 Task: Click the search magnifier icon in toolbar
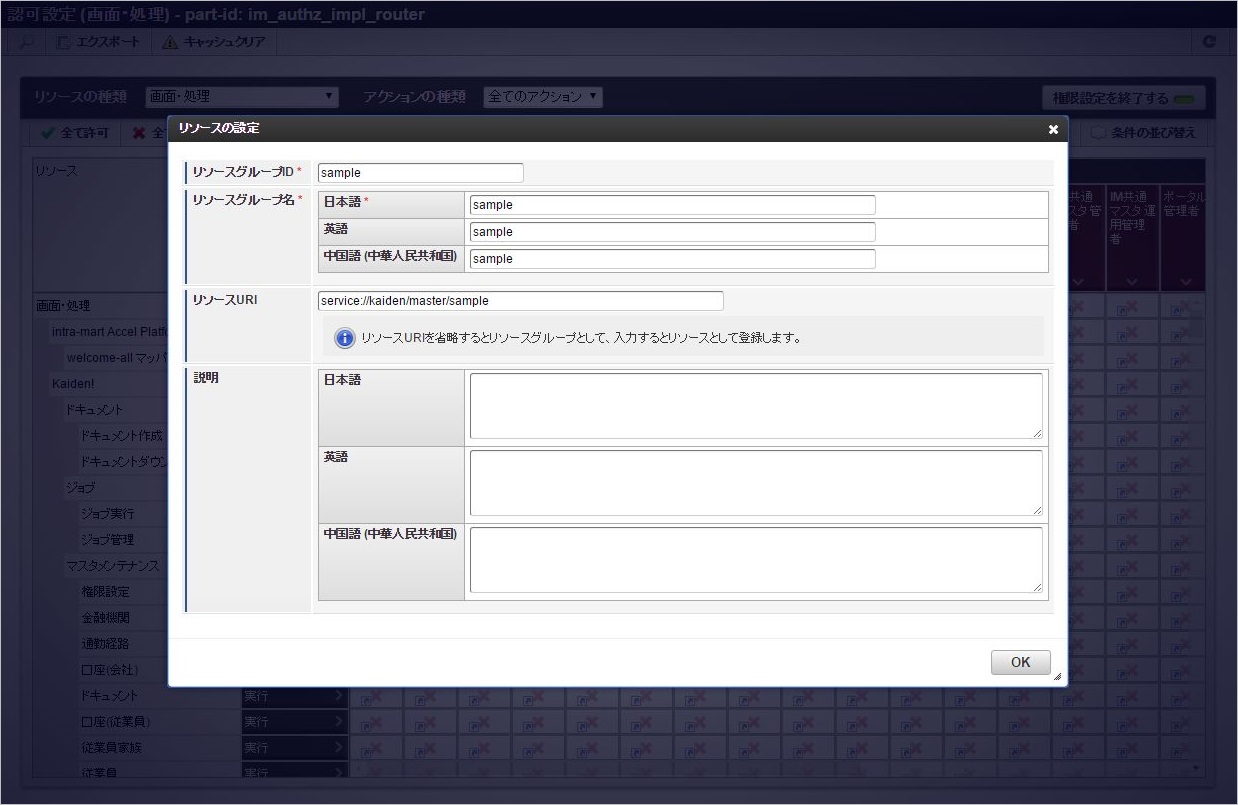(26, 42)
